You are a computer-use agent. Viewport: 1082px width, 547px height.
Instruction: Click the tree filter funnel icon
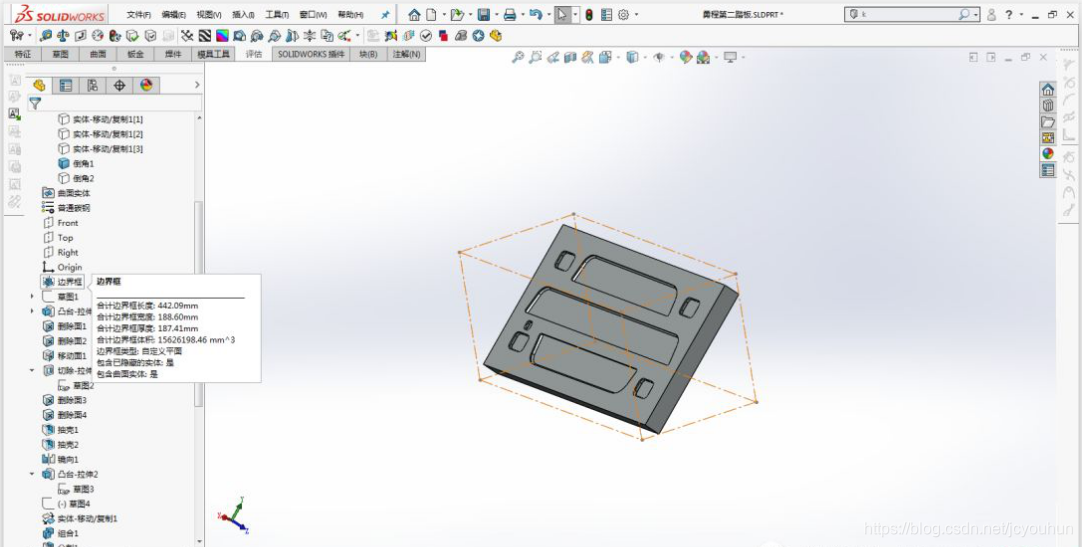pos(35,103)
